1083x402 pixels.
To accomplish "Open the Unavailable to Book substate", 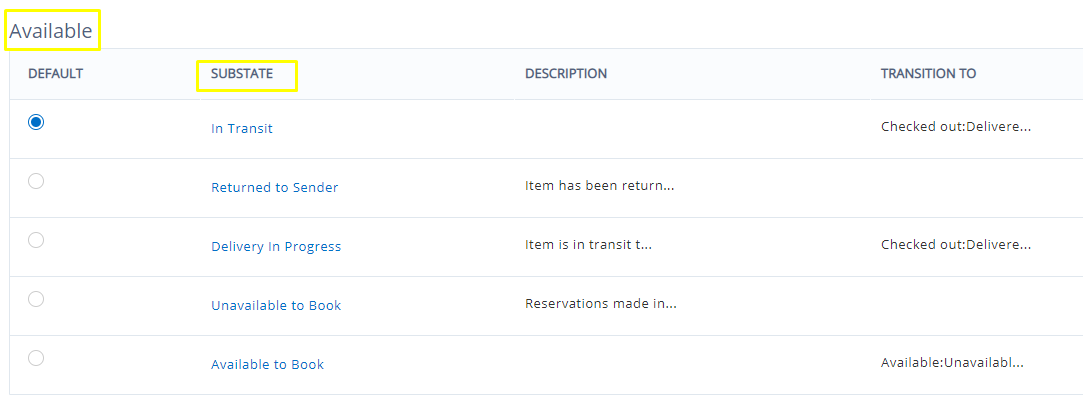I will 276,306.
